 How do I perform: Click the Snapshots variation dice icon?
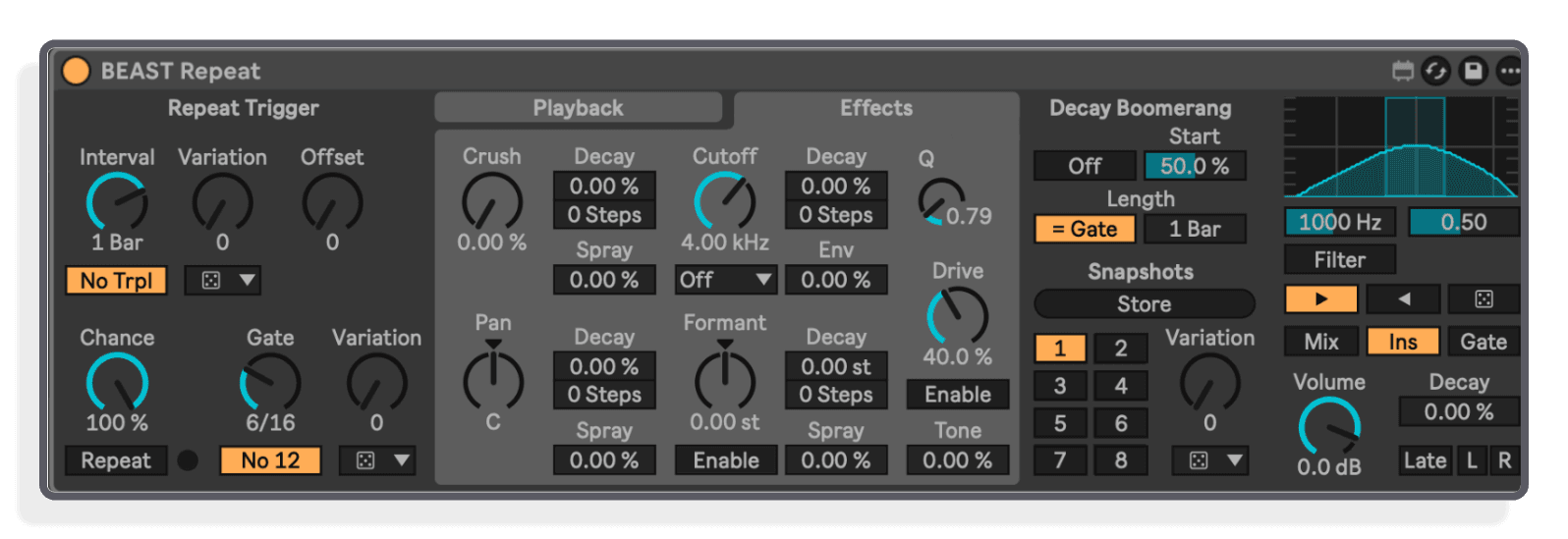1199,460
